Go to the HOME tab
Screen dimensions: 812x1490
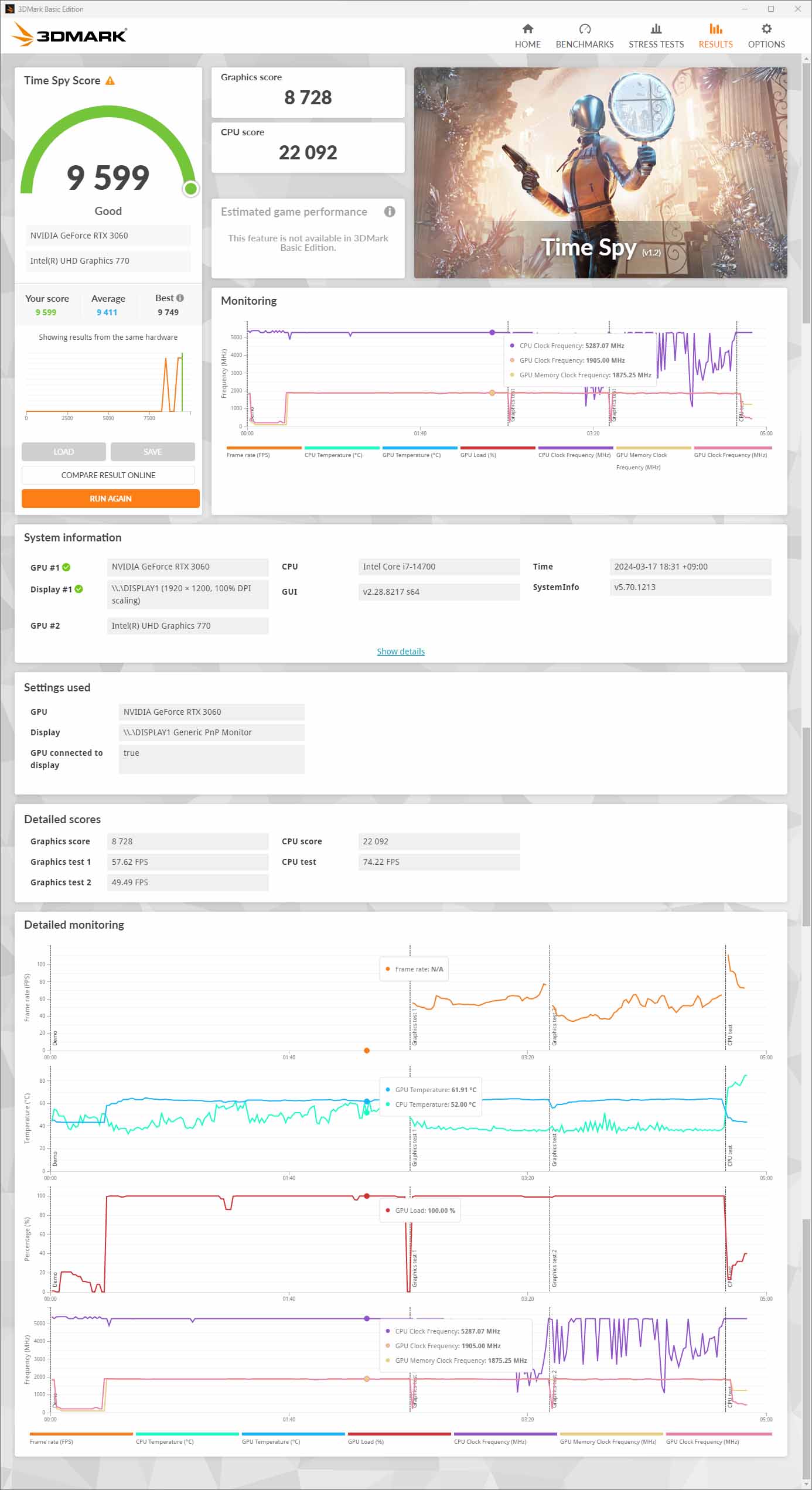click(527, 36)
